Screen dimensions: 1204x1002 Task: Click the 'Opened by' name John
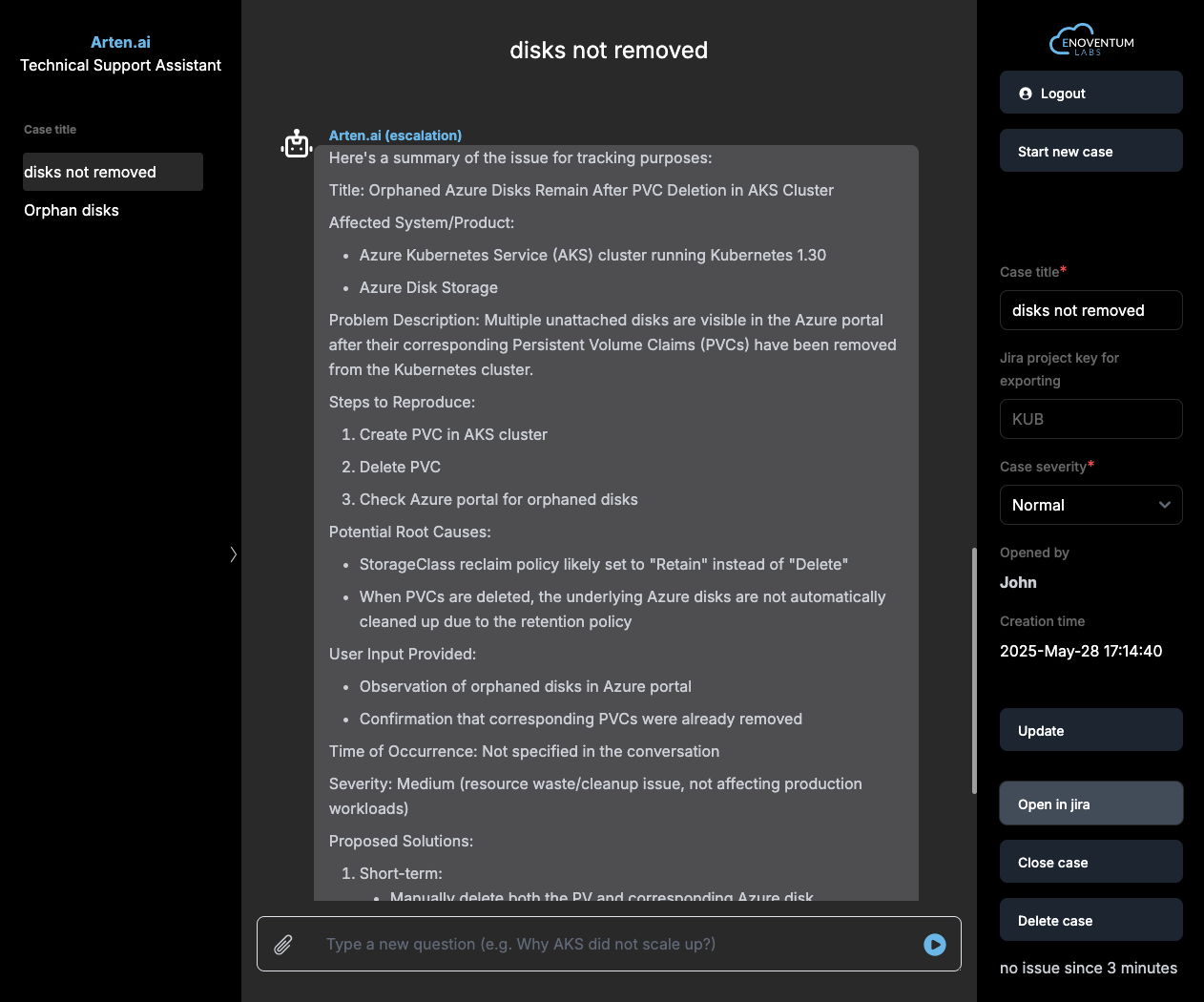pyautogui.click(x=1018, y=582)
